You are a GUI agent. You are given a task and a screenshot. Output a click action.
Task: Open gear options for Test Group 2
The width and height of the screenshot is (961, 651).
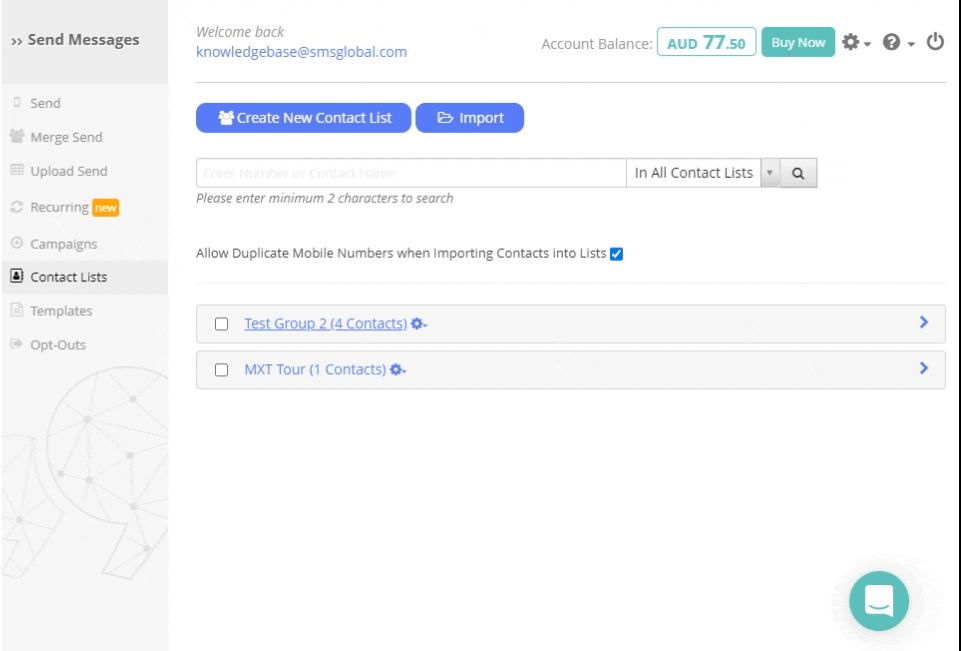click(x=418, y=324)
